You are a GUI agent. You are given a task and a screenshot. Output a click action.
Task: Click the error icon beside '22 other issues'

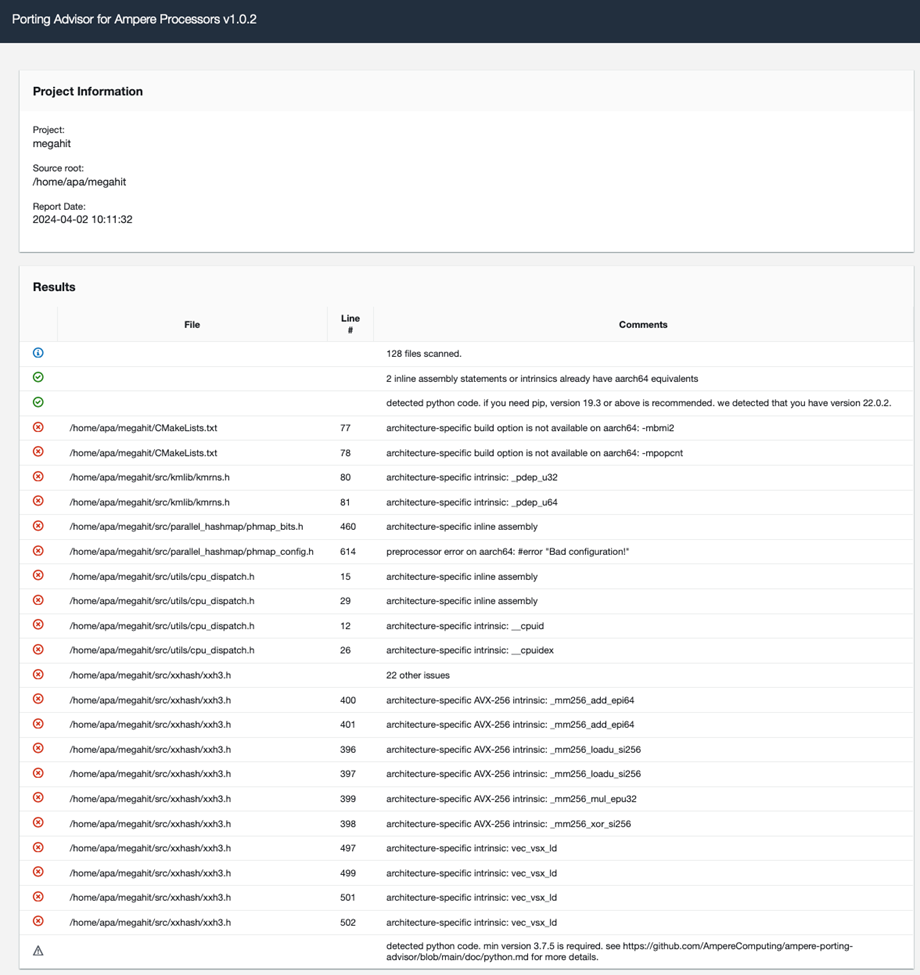[x=38, y=675]
